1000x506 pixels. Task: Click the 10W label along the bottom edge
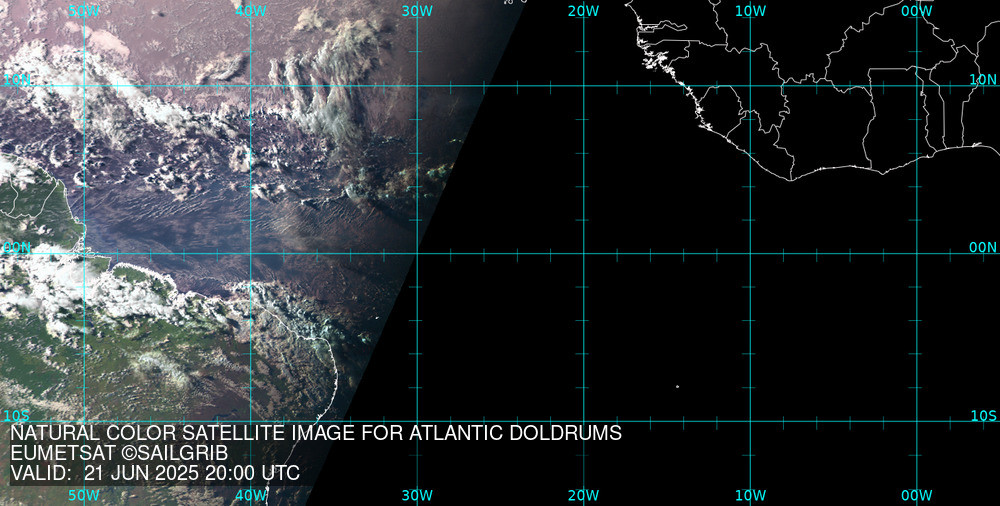[x=751, y=495]
